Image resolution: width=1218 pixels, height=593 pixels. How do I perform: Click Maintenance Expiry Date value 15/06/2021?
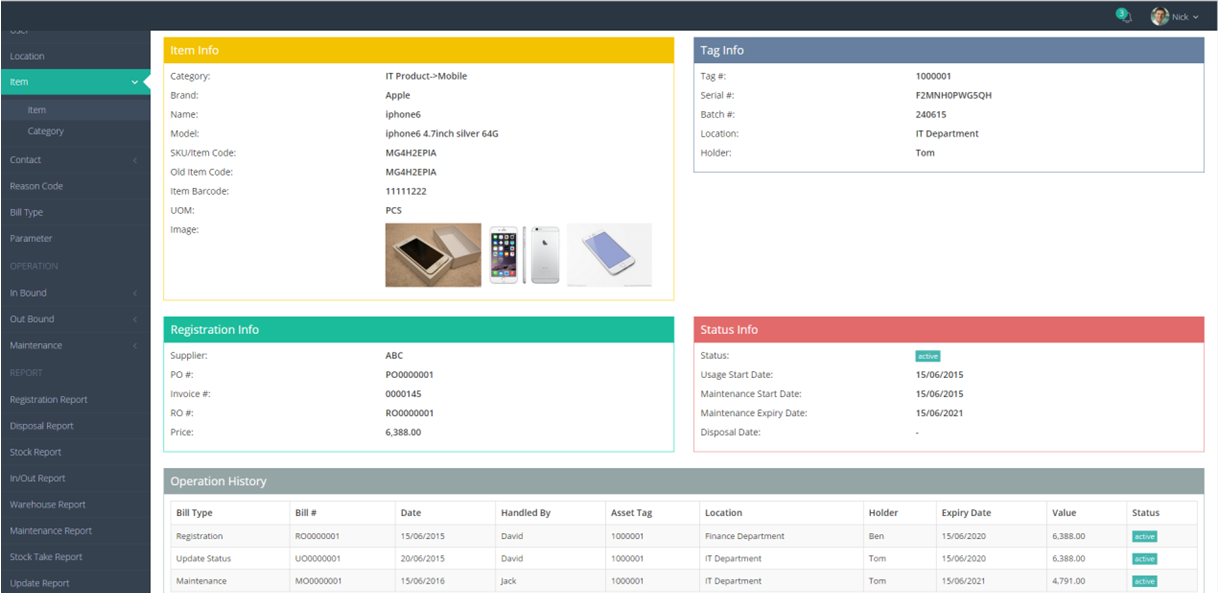940,413
